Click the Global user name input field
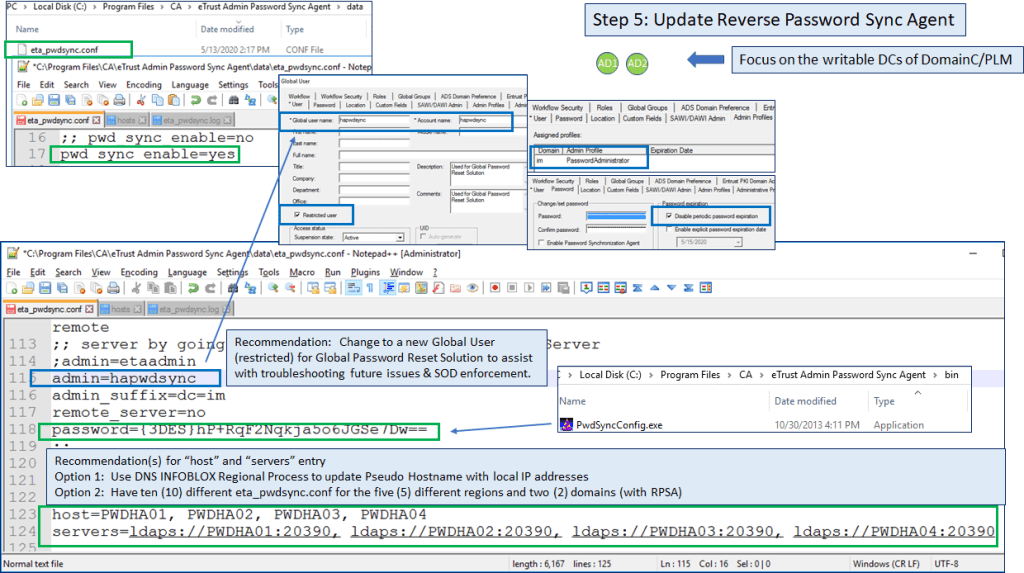Screen dimensions: 1024x573 tap(374, 121)
